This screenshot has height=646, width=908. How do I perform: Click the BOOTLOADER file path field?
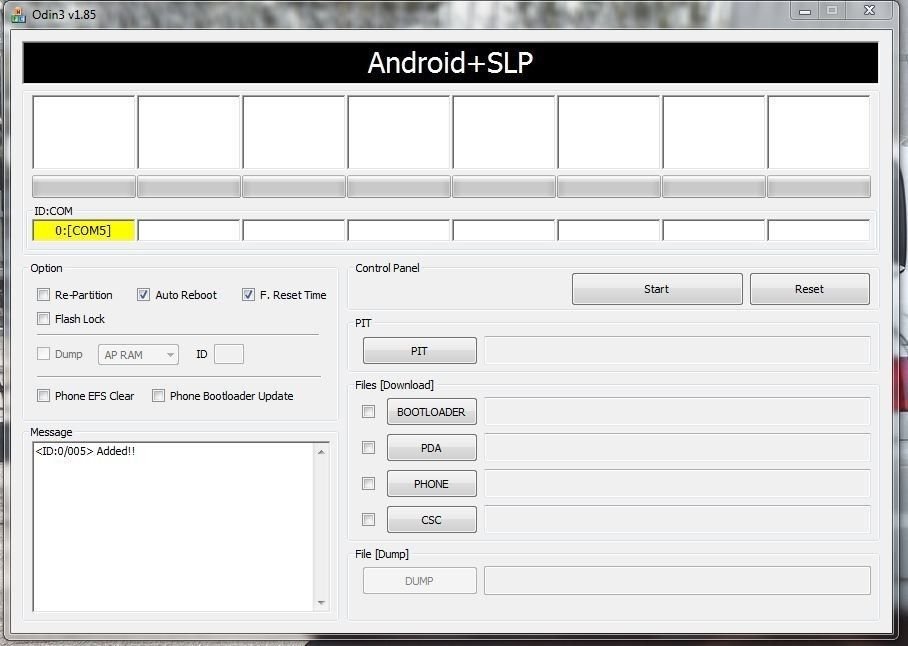coord(678,411)
